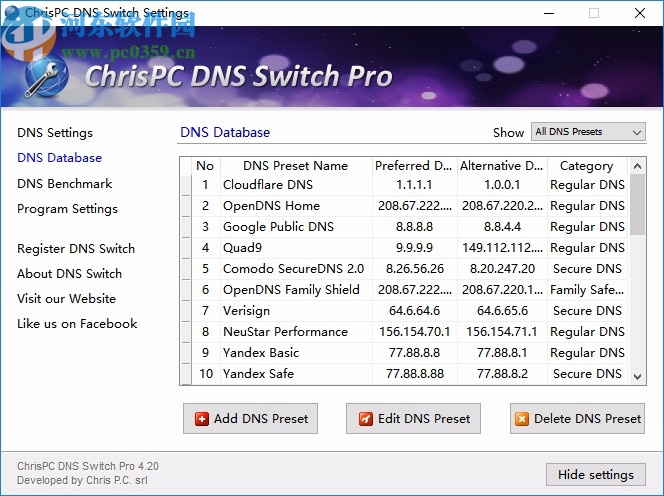Click the row selector beside Cloudflare DNS
This screenshot has height=496, width=664.
[186, 185]
